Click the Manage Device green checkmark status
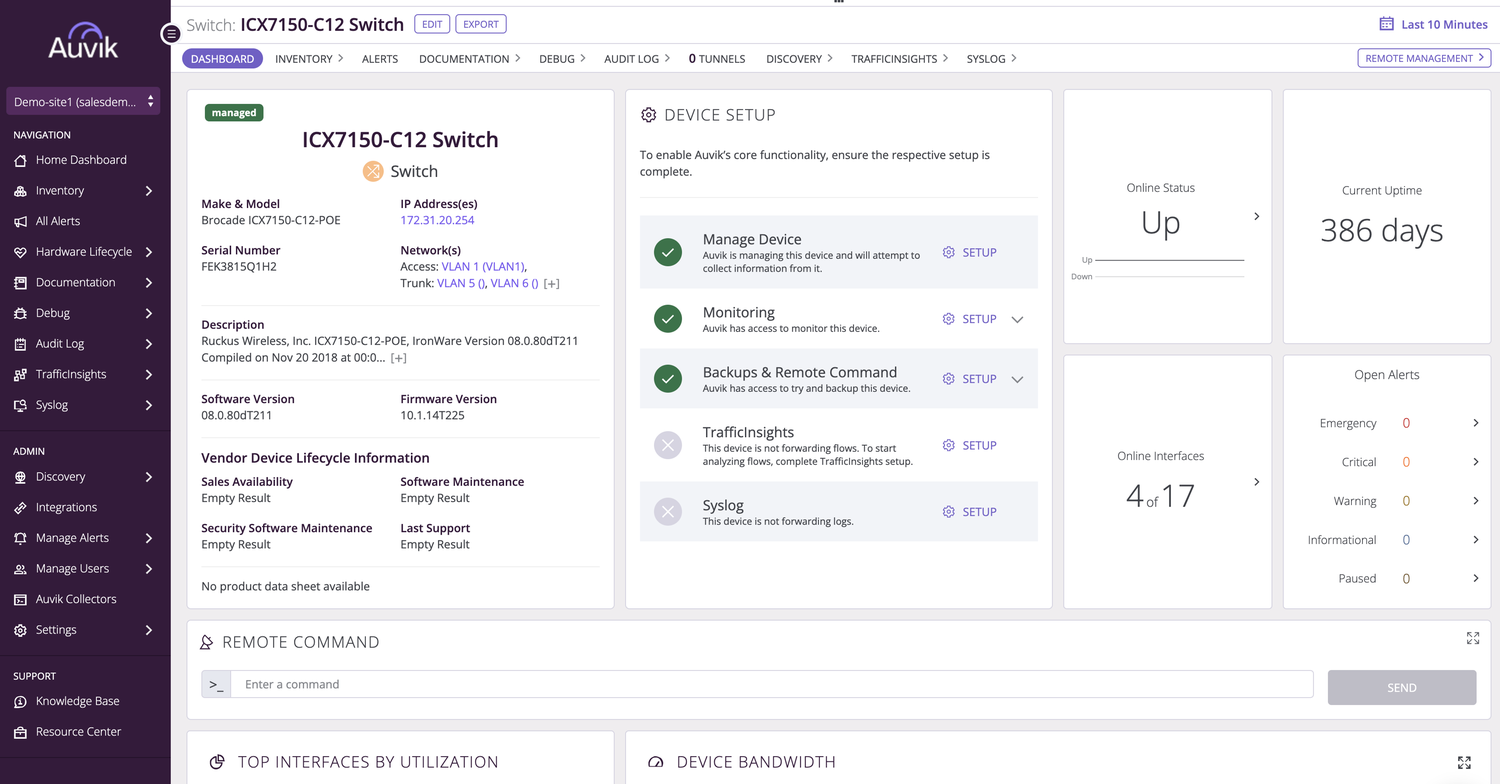The width and height of the screenshot is (1500, 784). [668, 253]
